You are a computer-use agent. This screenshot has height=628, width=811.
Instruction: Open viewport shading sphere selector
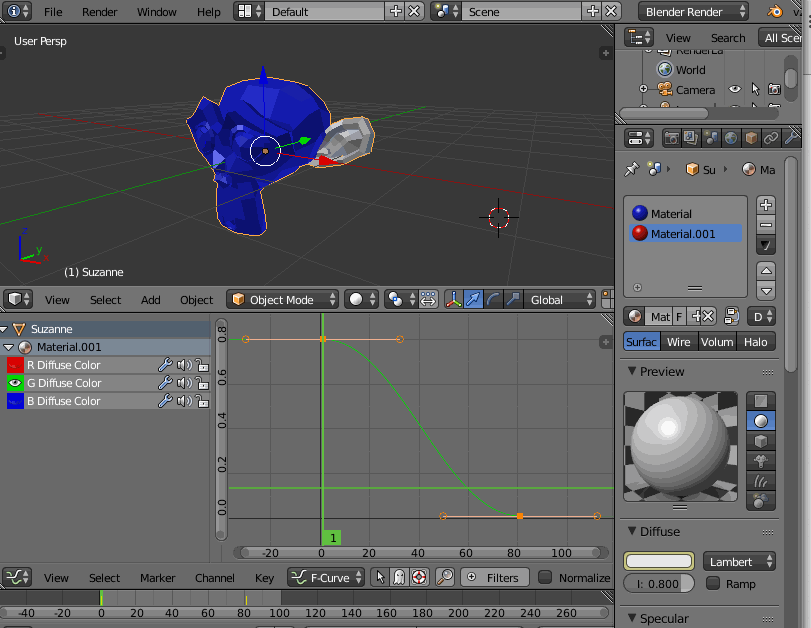coord(362,300)
